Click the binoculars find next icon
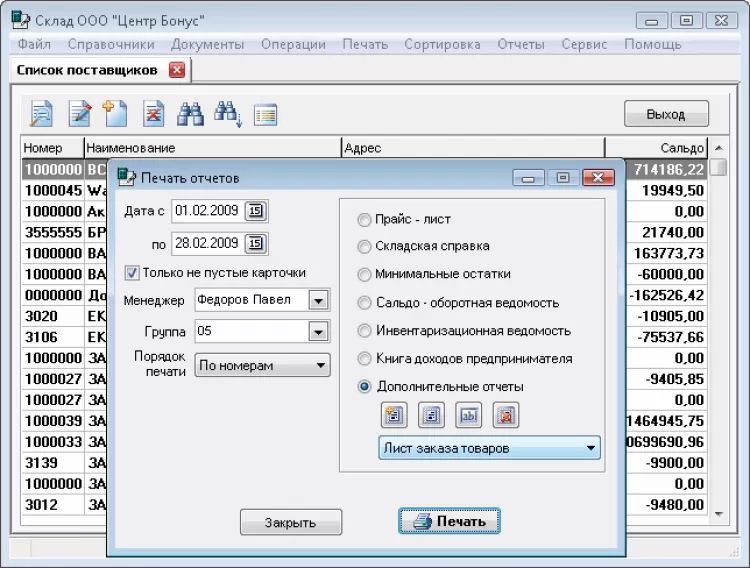The image size is (750, 568). [x=228, y=114]
